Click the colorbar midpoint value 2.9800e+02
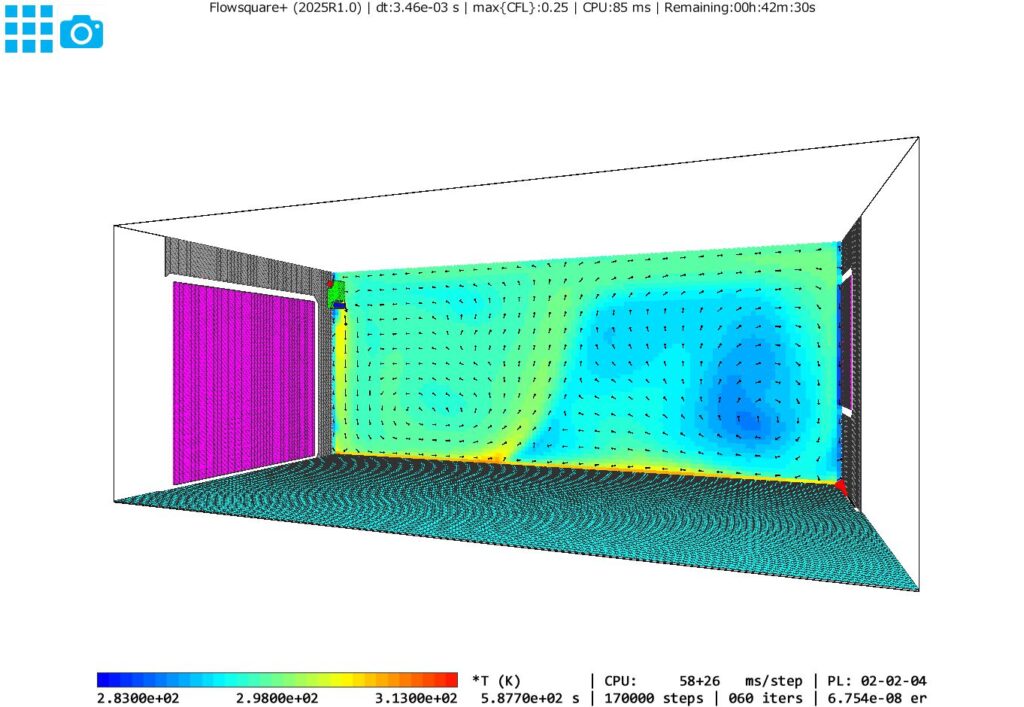Viewport: 1024px width, 707px height. 277,698
